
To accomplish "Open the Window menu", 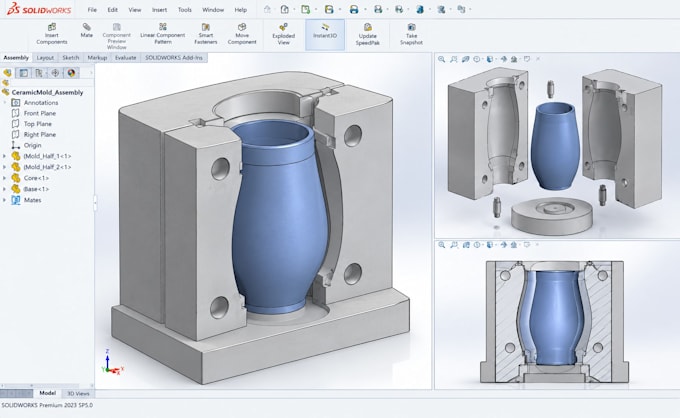I will 213,10.
